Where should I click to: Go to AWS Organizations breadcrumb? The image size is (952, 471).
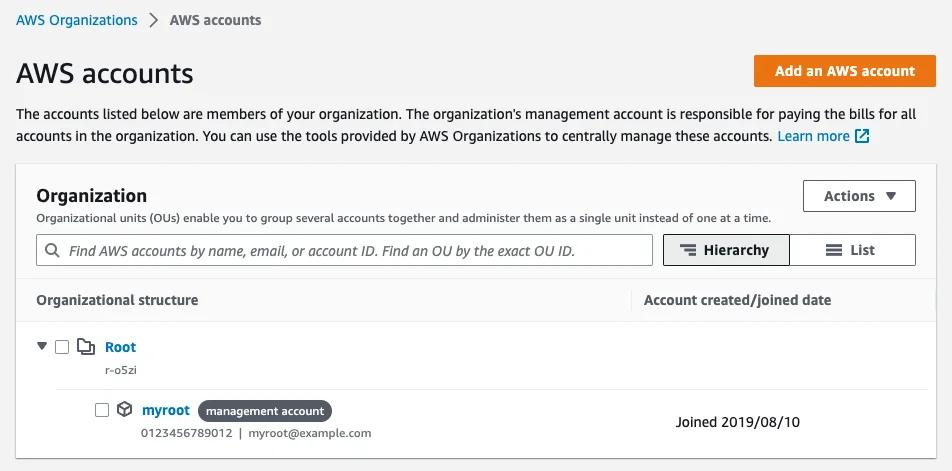coord(77,20)
